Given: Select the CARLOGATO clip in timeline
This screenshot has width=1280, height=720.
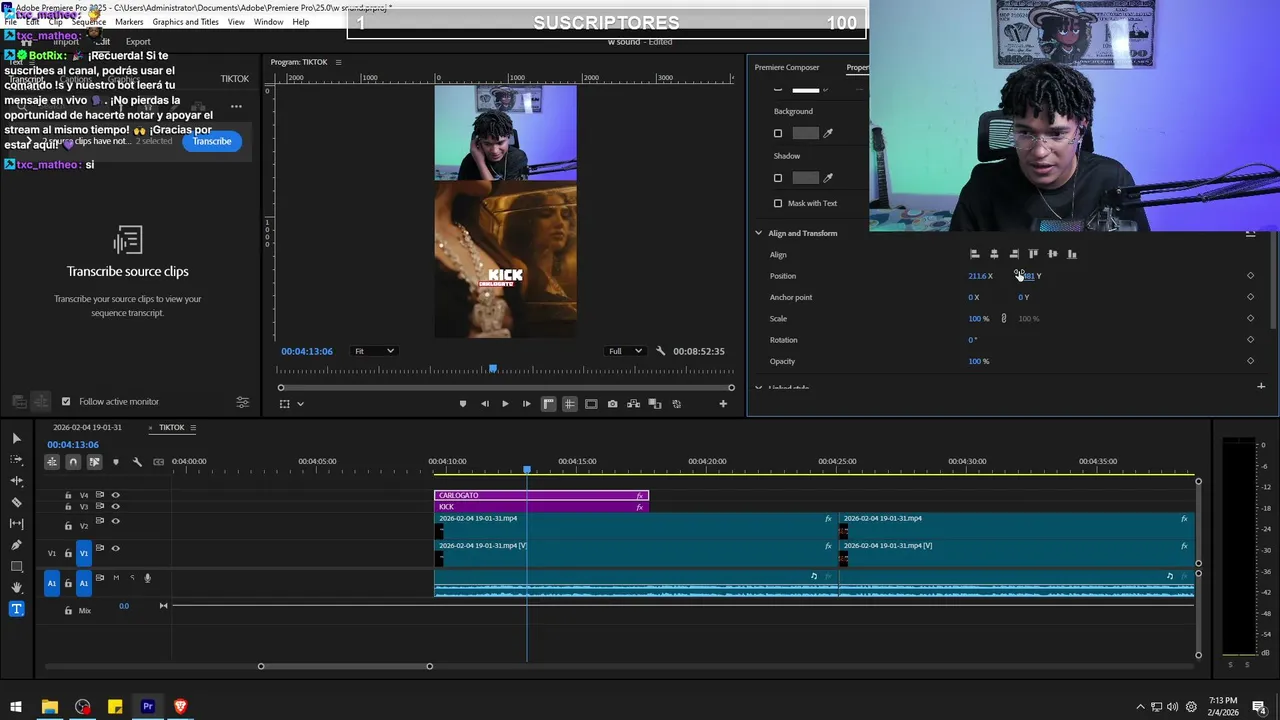Looking at the screenshot, I should point(541,495).
